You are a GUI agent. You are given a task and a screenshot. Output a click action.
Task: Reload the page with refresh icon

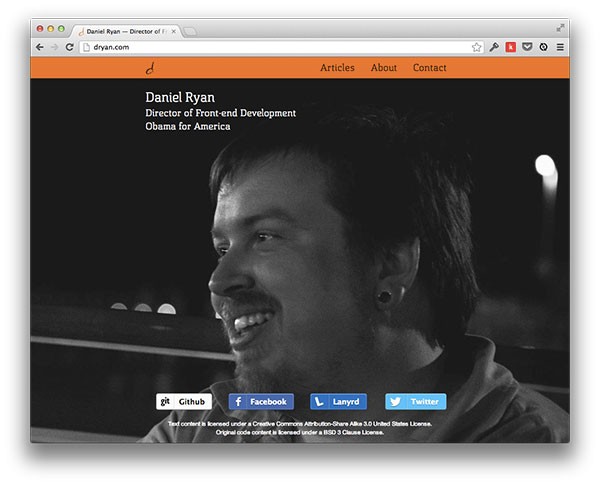tap(69, 47)
